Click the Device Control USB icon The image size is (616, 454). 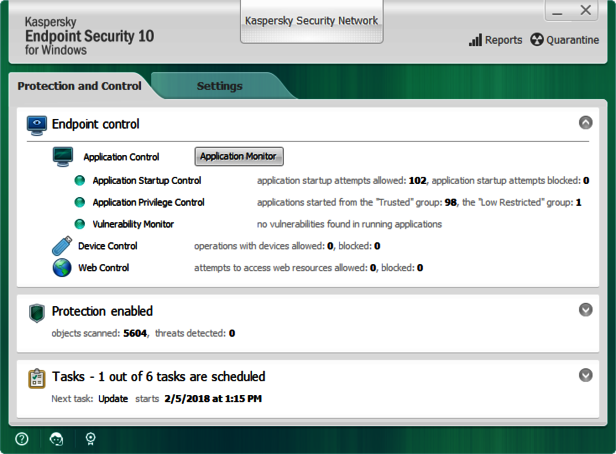point(62,246)
